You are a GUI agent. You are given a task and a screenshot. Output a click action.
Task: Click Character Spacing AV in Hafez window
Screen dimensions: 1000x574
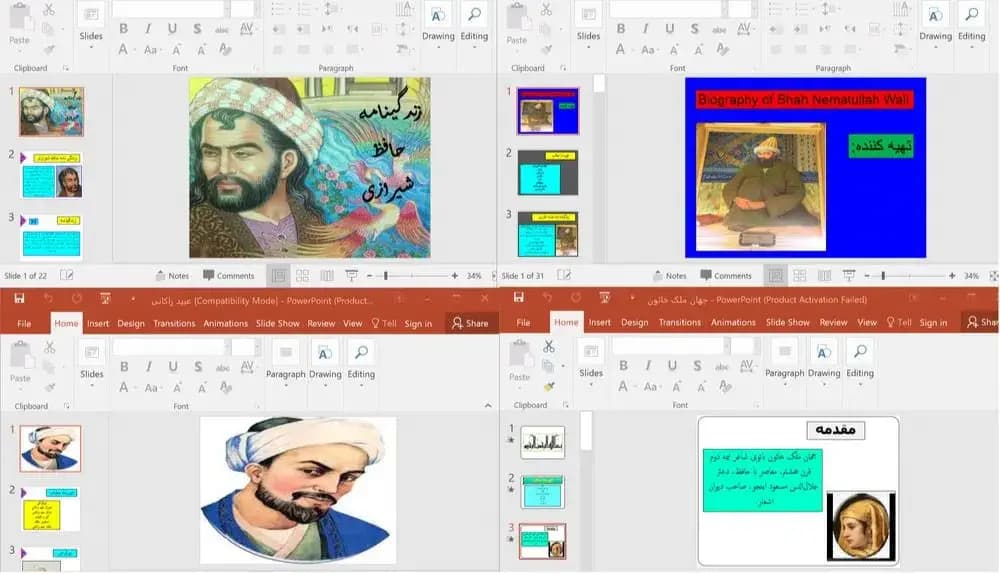pos(247,29)
